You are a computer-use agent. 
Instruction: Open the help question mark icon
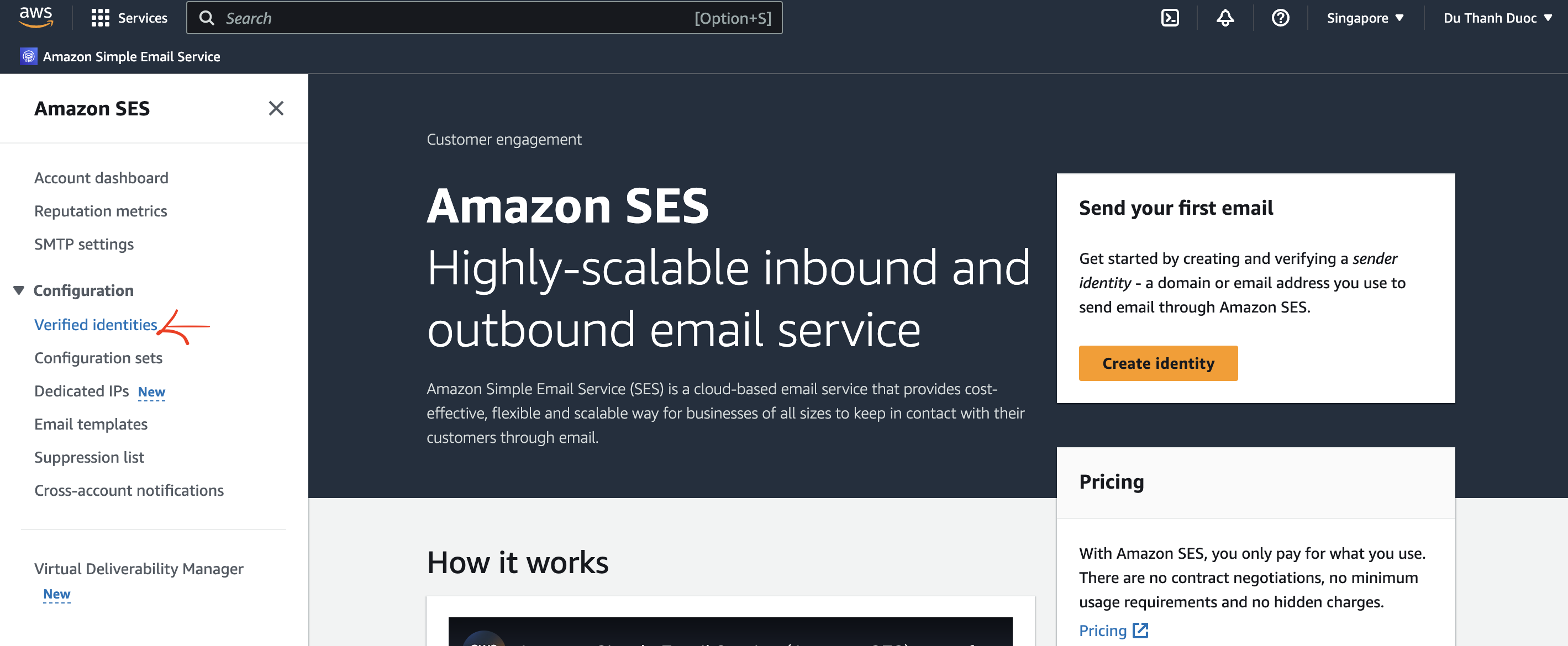point(1280,18)
